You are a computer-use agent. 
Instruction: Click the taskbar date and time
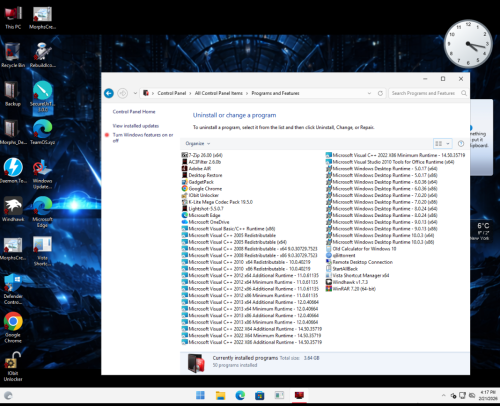click(488, 396)
